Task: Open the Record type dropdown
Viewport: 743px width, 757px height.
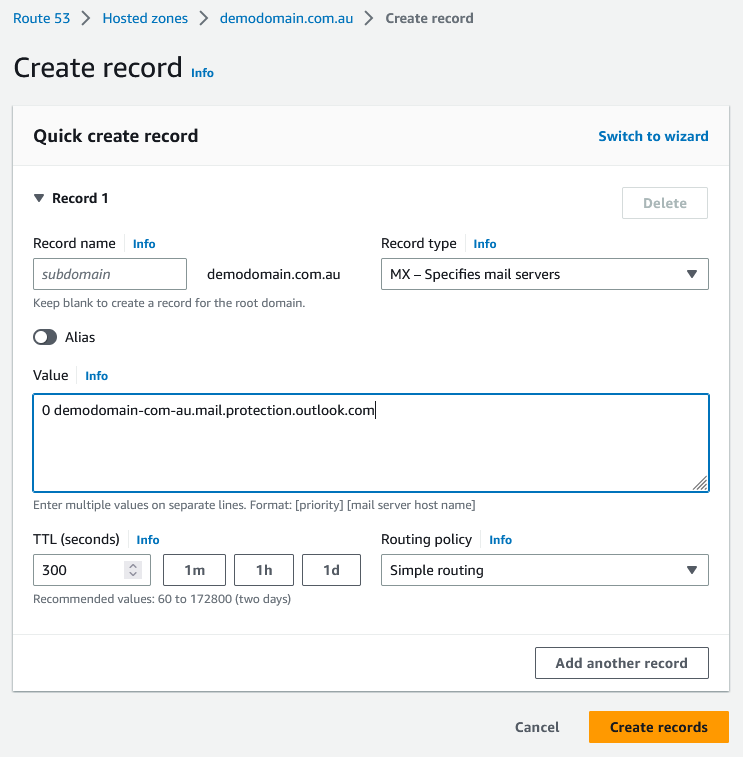Action: 544,274
